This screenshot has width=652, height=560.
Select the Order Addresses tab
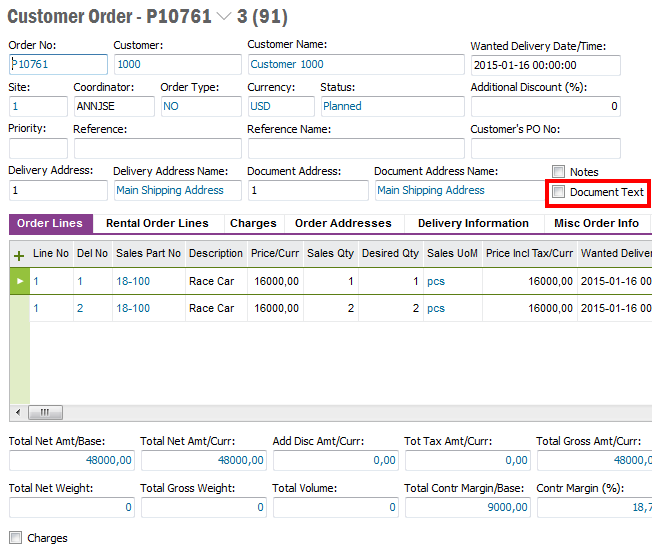[x=344, y=223]
